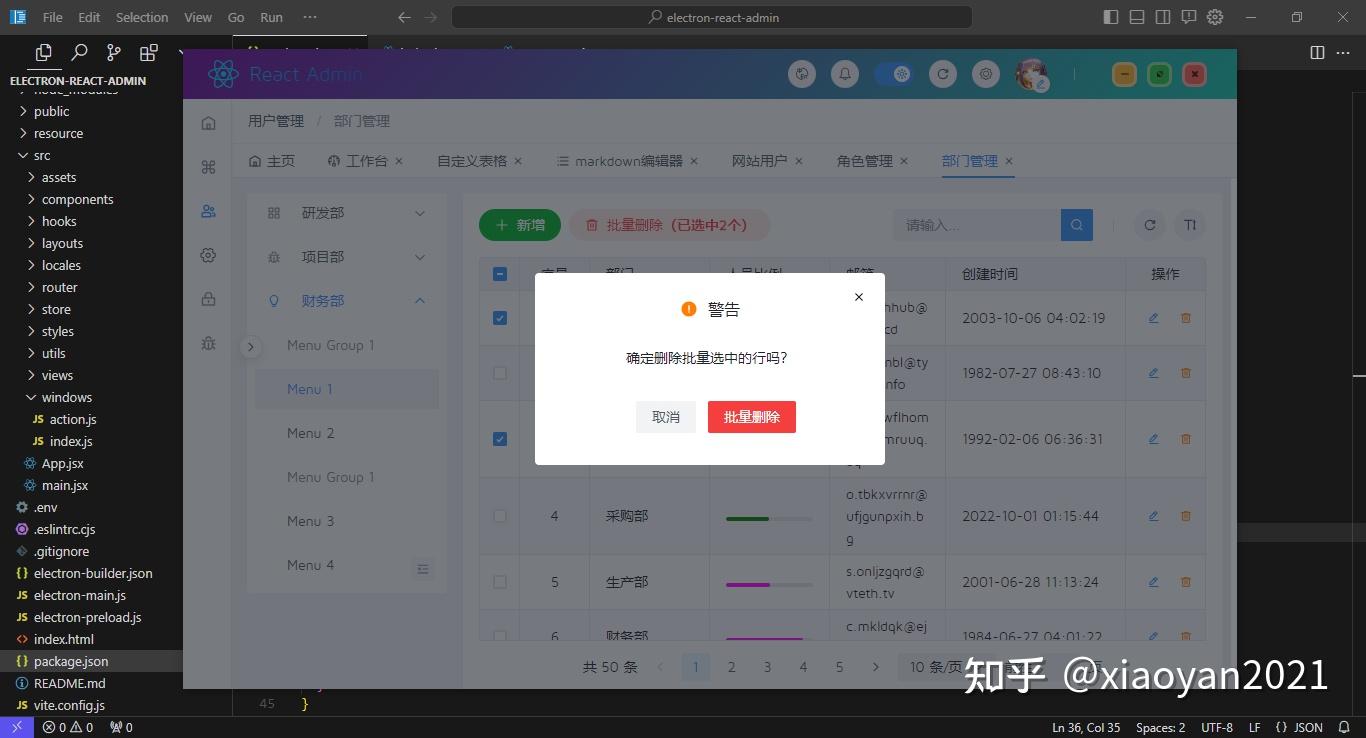Click the bug icon in the sidebar
The width and height of the screenshot is (1366, 738).
click(x=208, y=343)
